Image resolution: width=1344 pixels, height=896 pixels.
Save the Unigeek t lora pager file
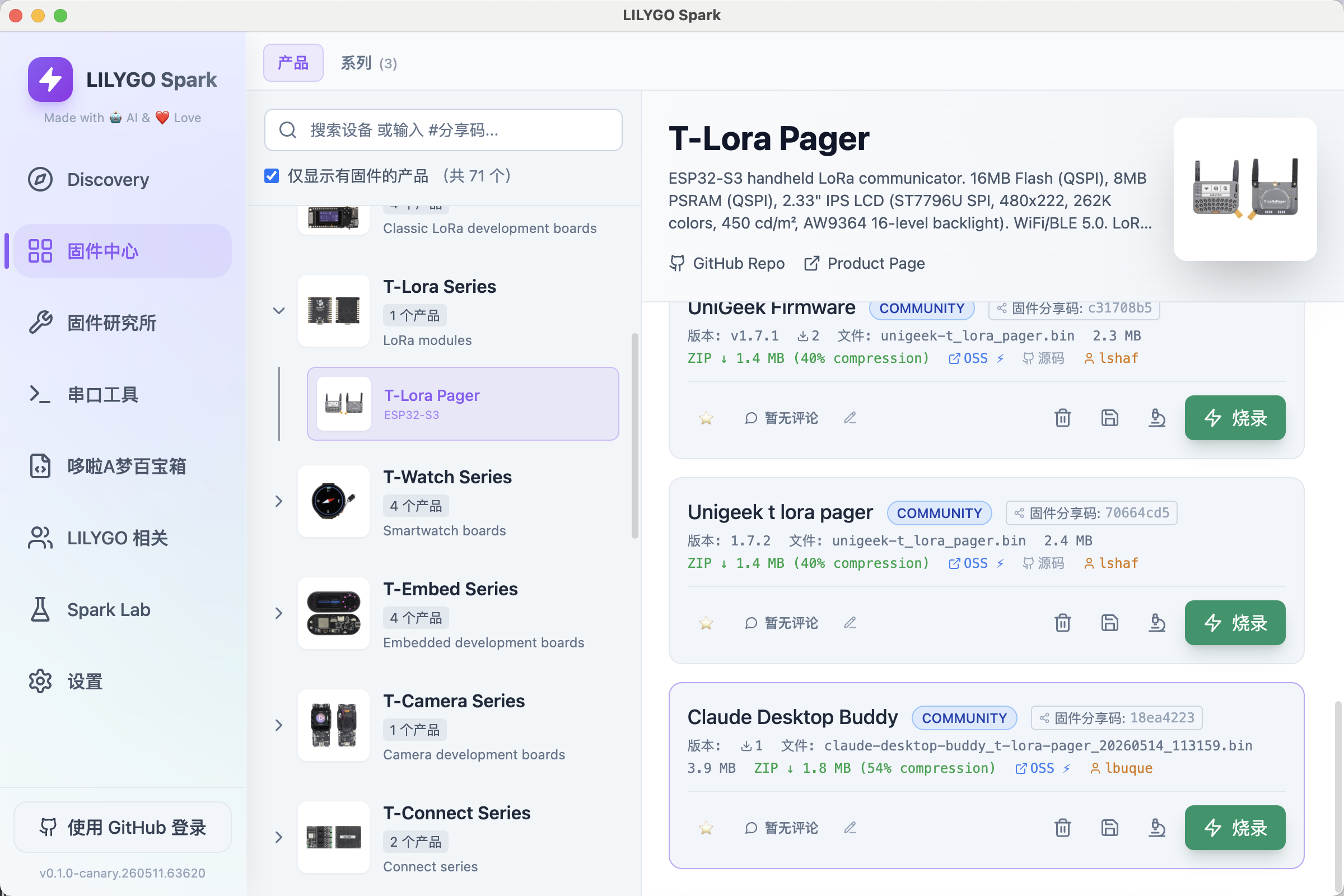1110,623
